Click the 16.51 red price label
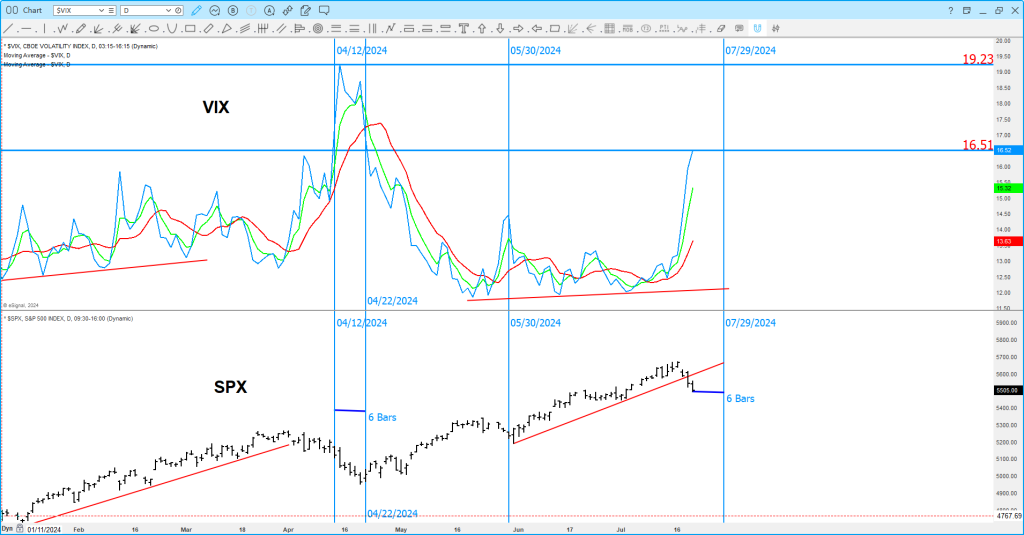 978,145
